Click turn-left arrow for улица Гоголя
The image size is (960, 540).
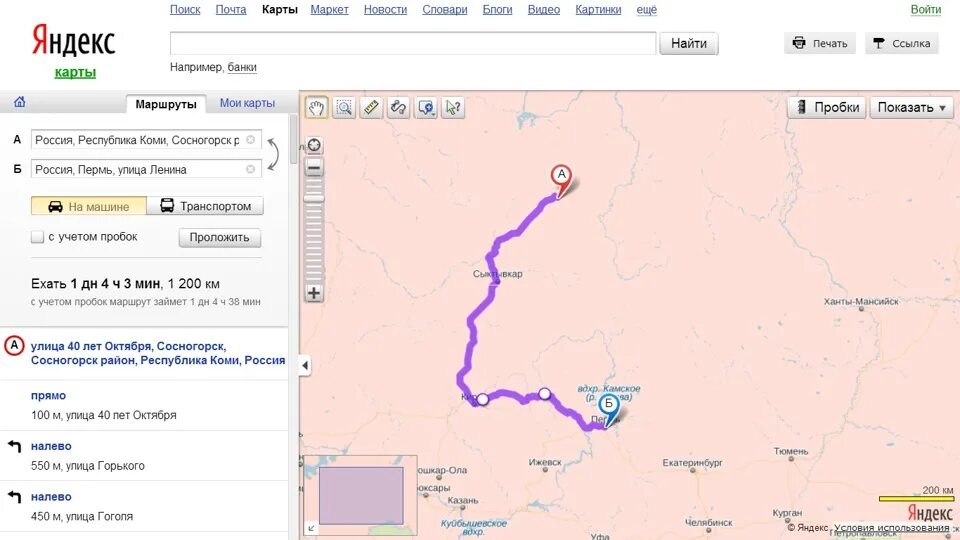click(15, 497)
